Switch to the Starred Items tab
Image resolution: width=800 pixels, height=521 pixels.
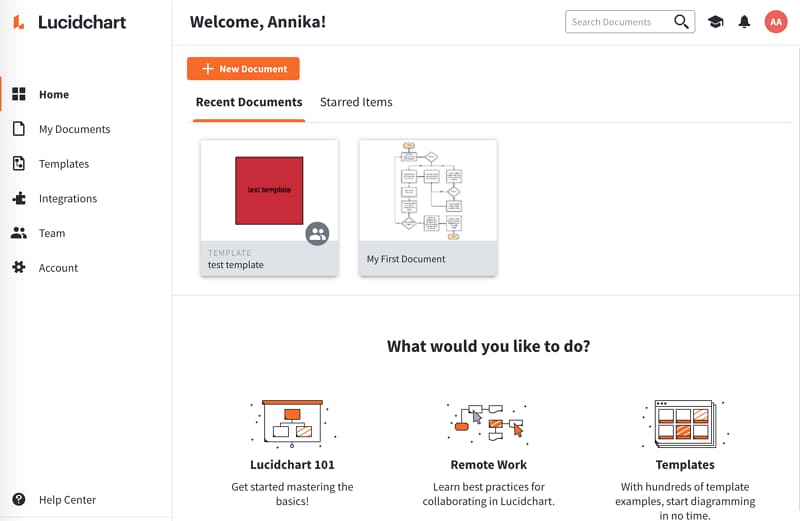point(356,102)
